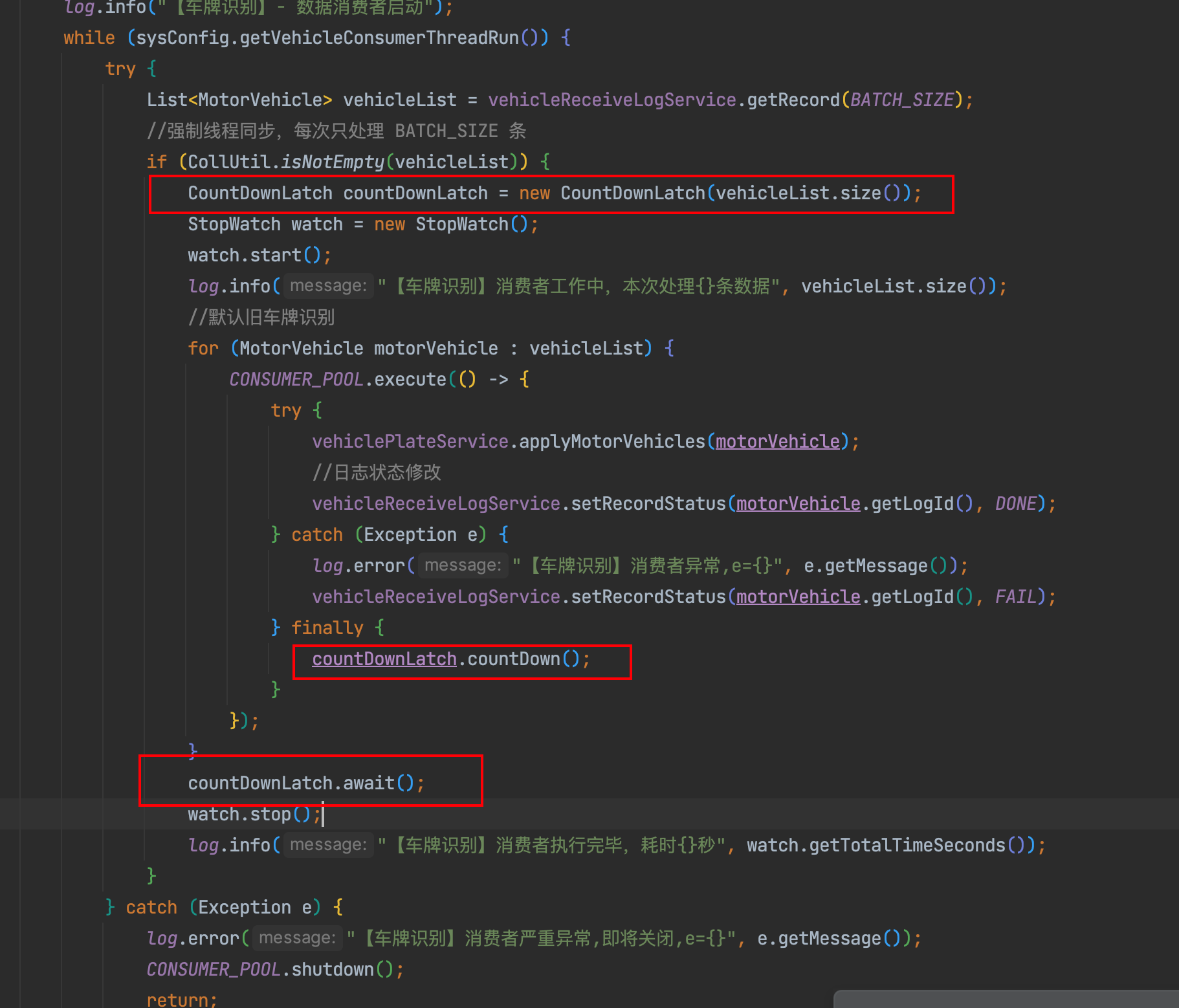Place cursor on new CountDownLatch constructor
This screenshot has height=1008, width=1179.
coord(632,193)
